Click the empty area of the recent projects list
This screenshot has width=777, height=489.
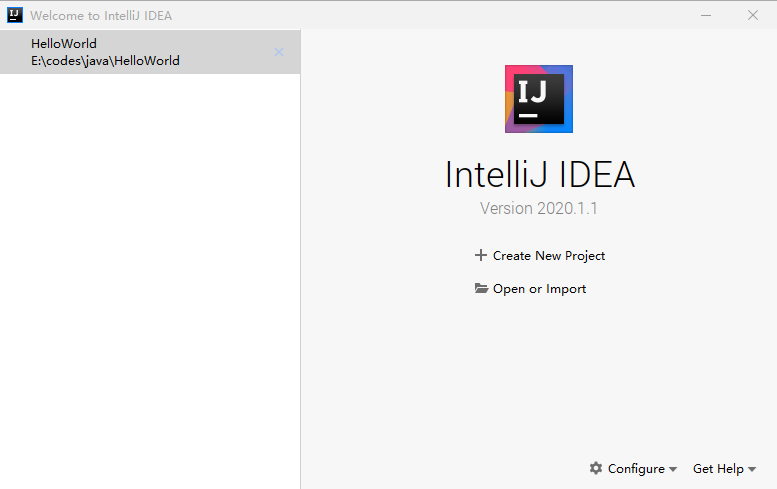150,280
